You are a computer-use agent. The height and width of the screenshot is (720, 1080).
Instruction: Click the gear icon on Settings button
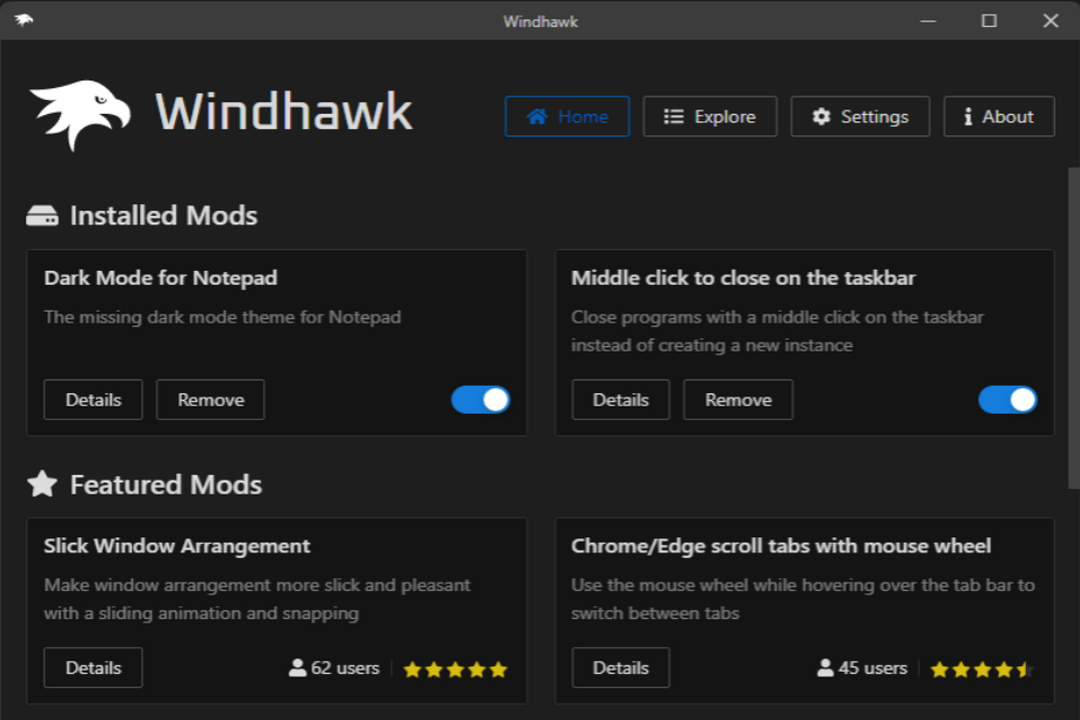click(822, 116)
